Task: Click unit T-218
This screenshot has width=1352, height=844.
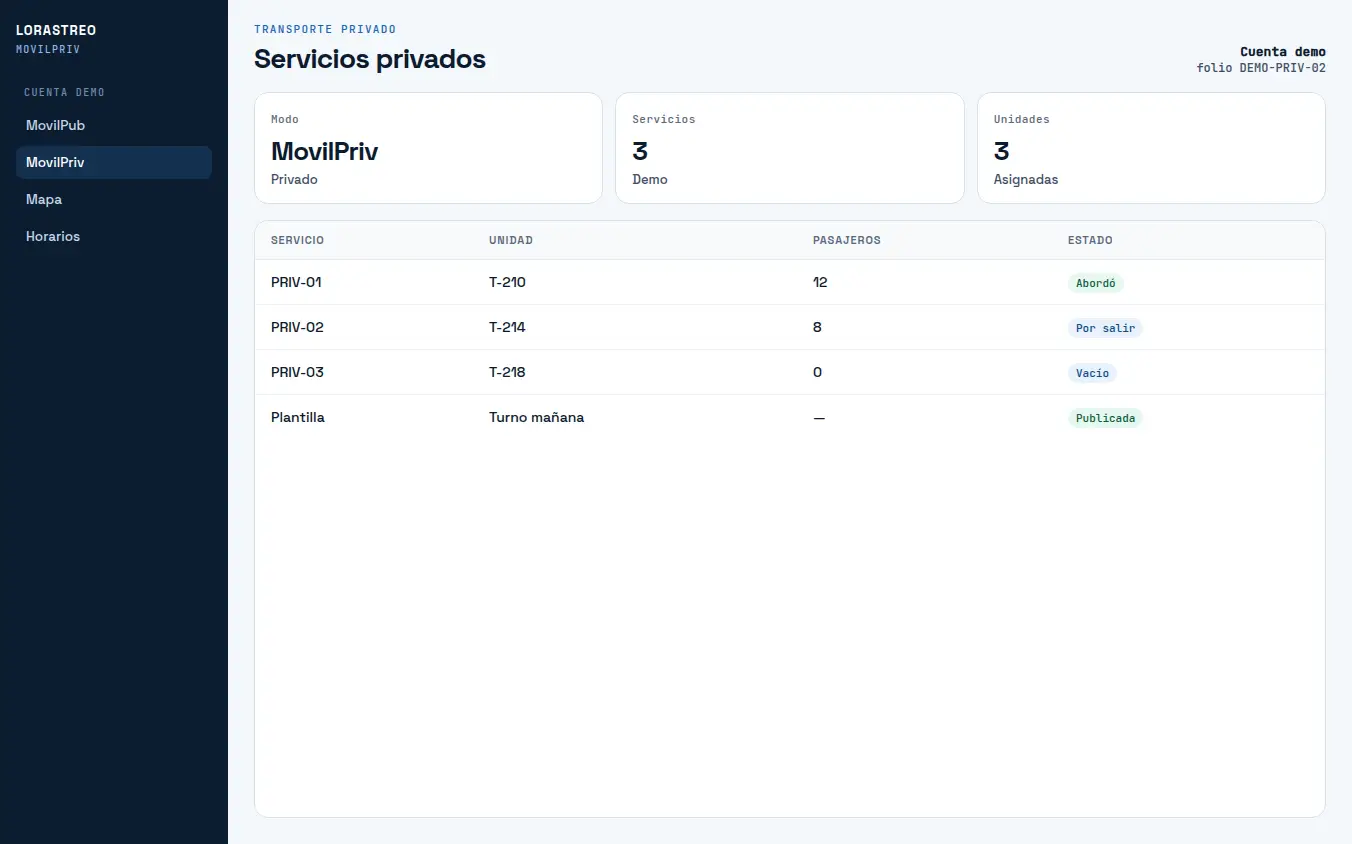Action: point(507,372)
